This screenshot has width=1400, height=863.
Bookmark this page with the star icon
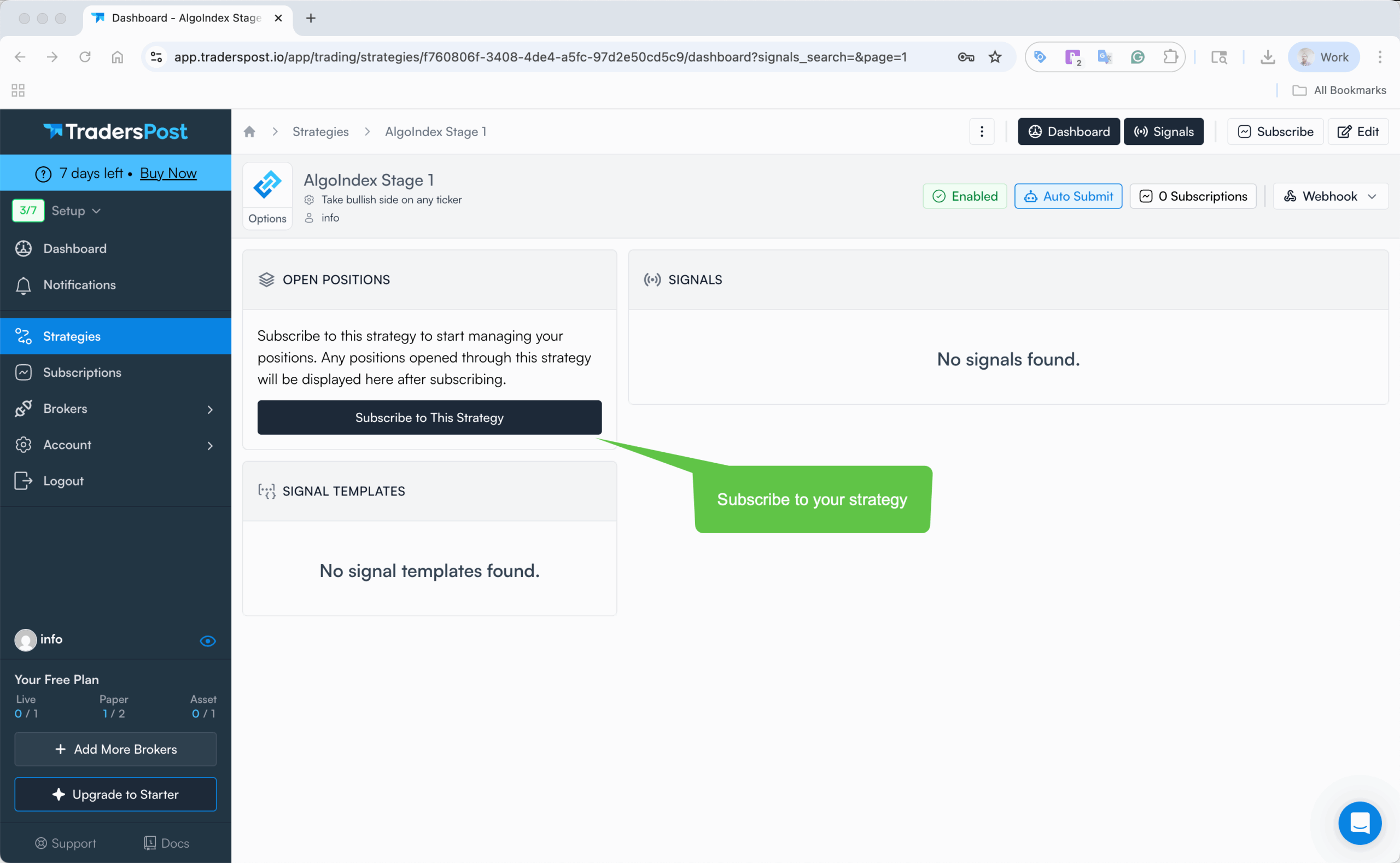pos(995,57)
